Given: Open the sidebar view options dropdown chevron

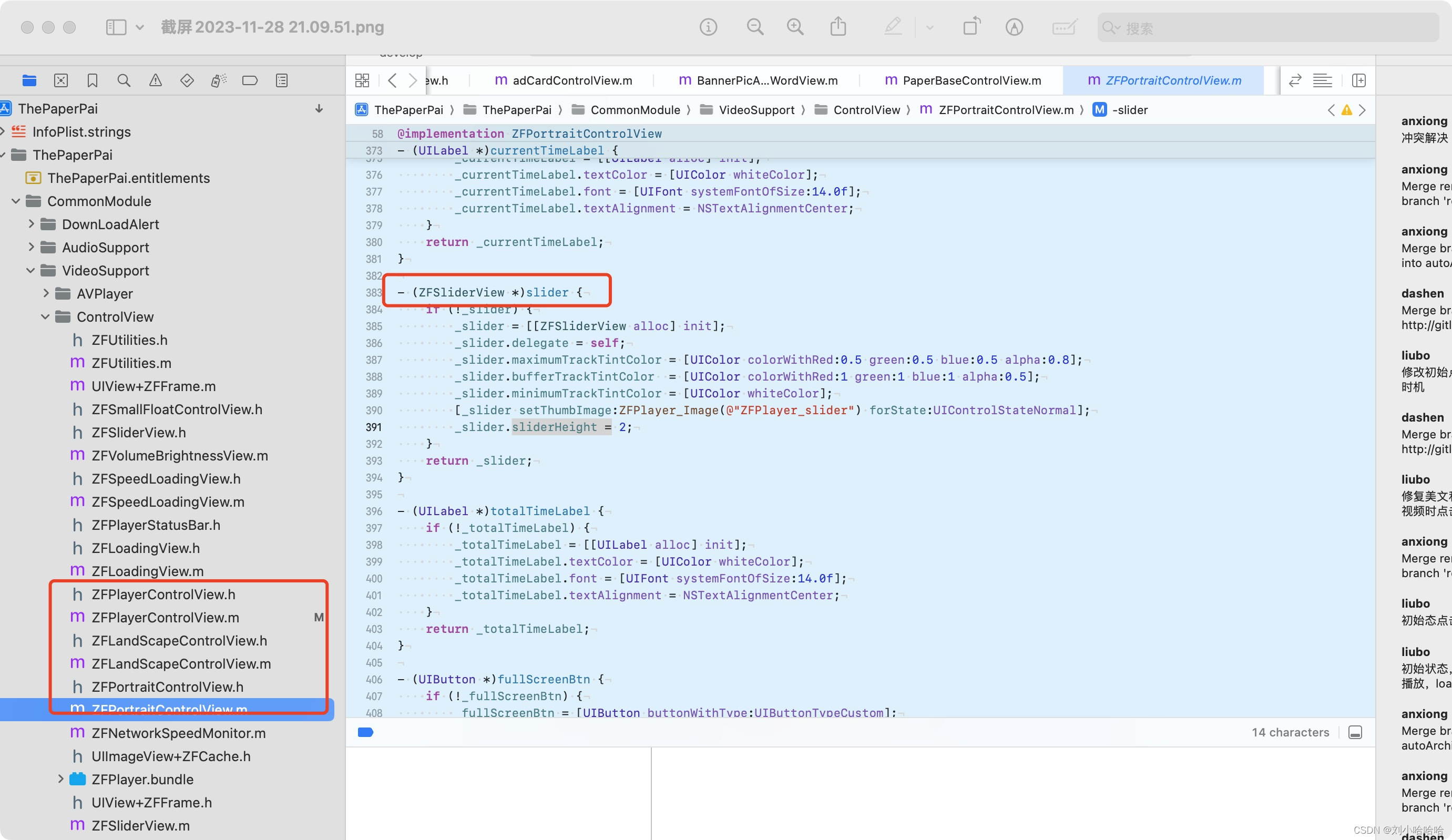Looking at the screenshot, I should [x=139, y=27].
